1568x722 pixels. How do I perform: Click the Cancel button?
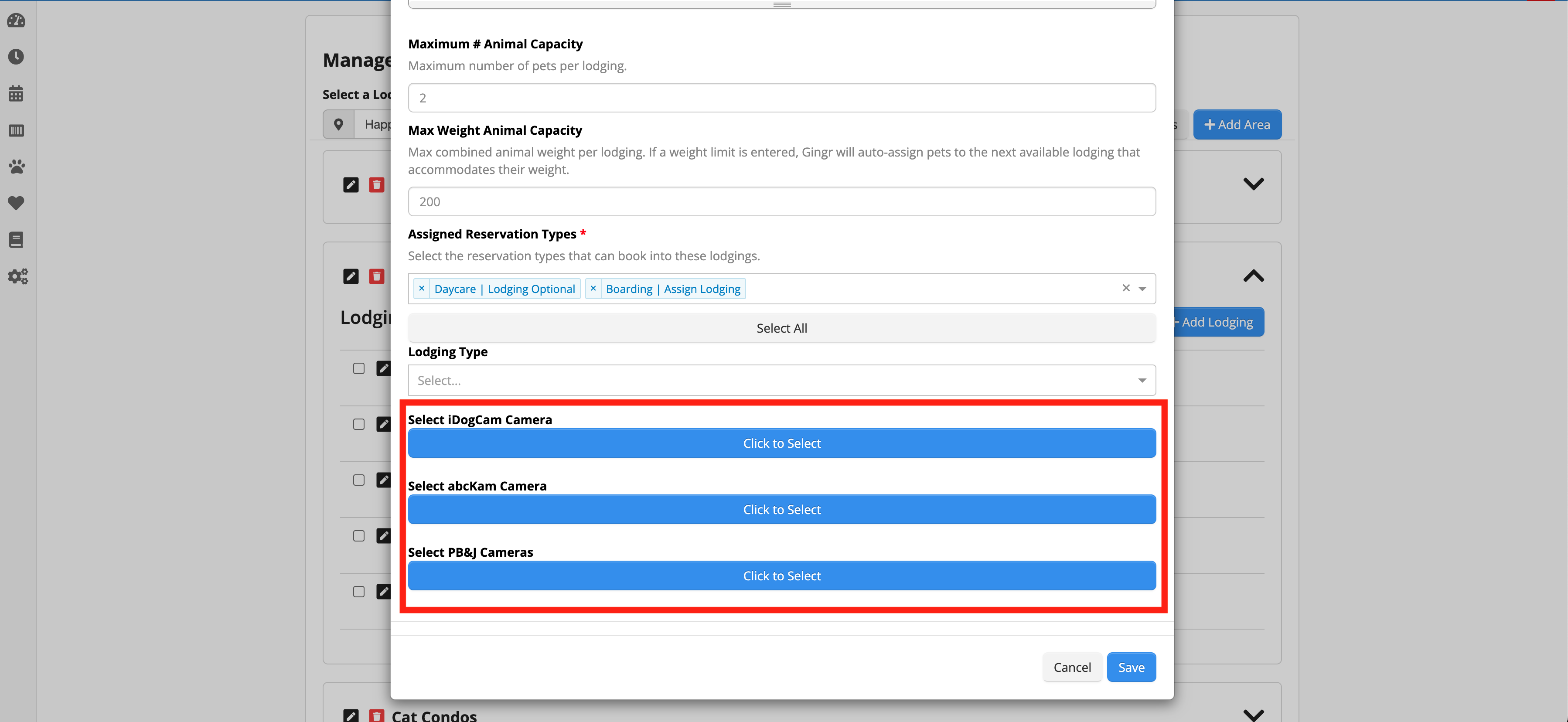tap(1072, 667)
